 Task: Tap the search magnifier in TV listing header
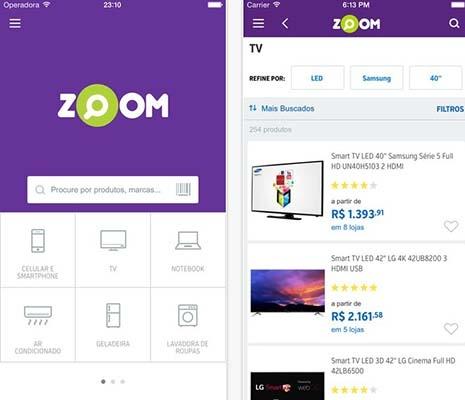(454, 23)
